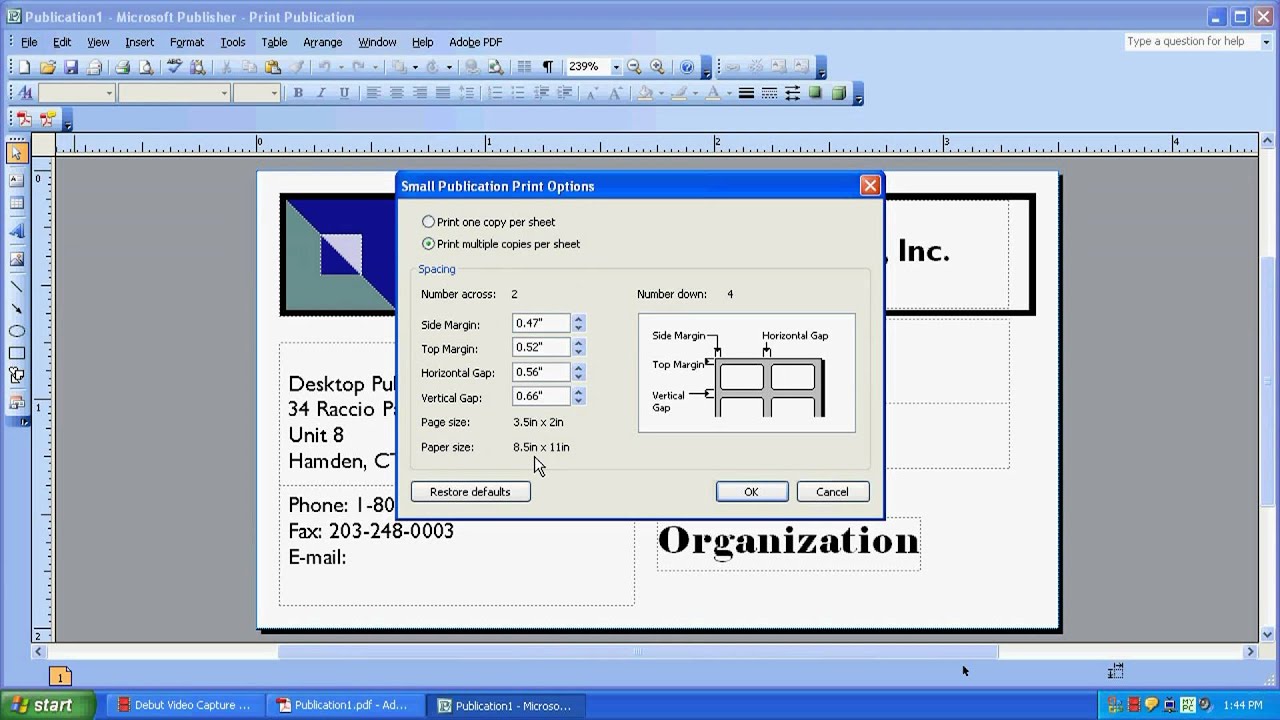Click the Vertical Gap input field
This screenshot has width=1280, height=720.
point(541,396)
